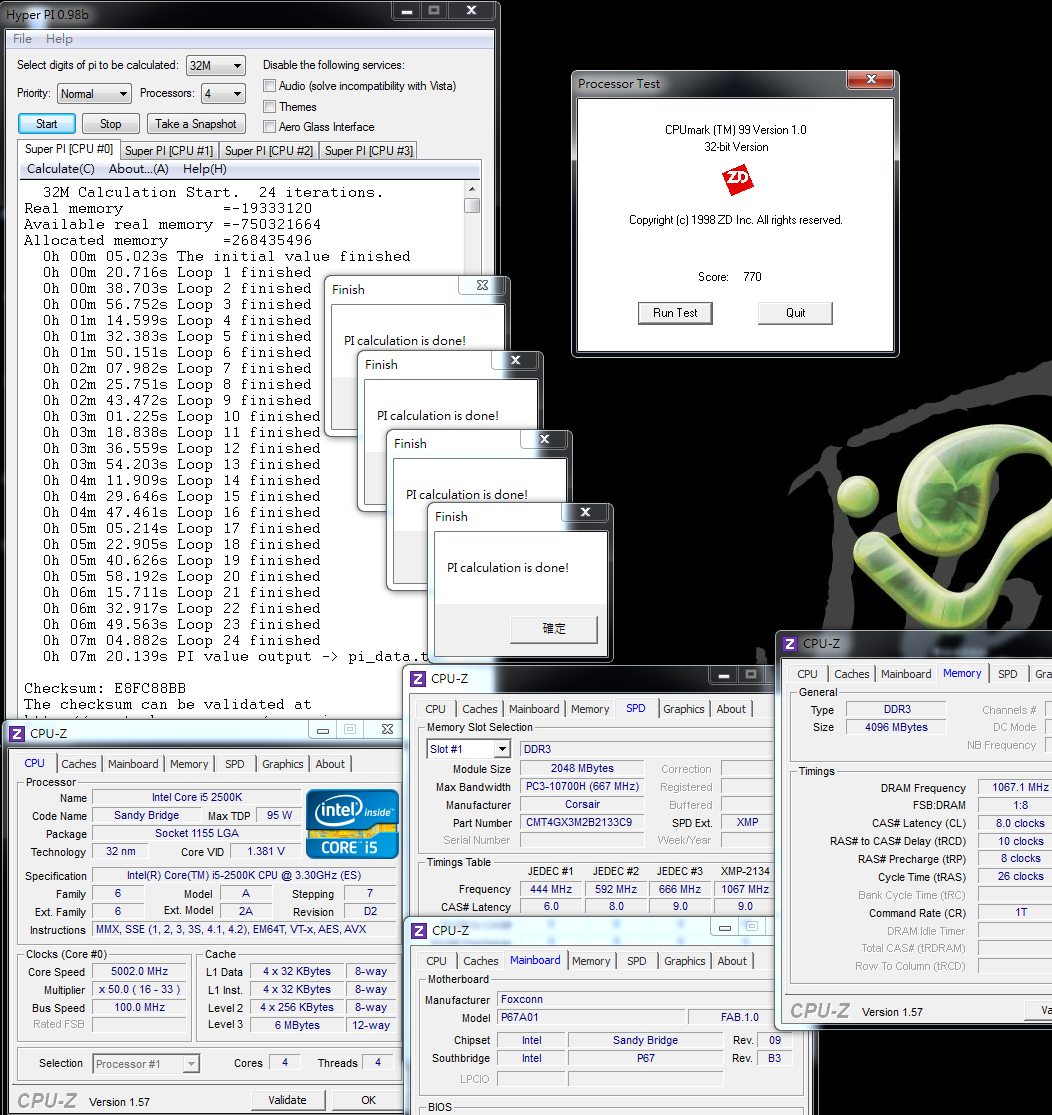Click the CPU-Z icon in the Mainboard window title
This screenshot has height=1115, width=1052.
(x=420, y=931)
